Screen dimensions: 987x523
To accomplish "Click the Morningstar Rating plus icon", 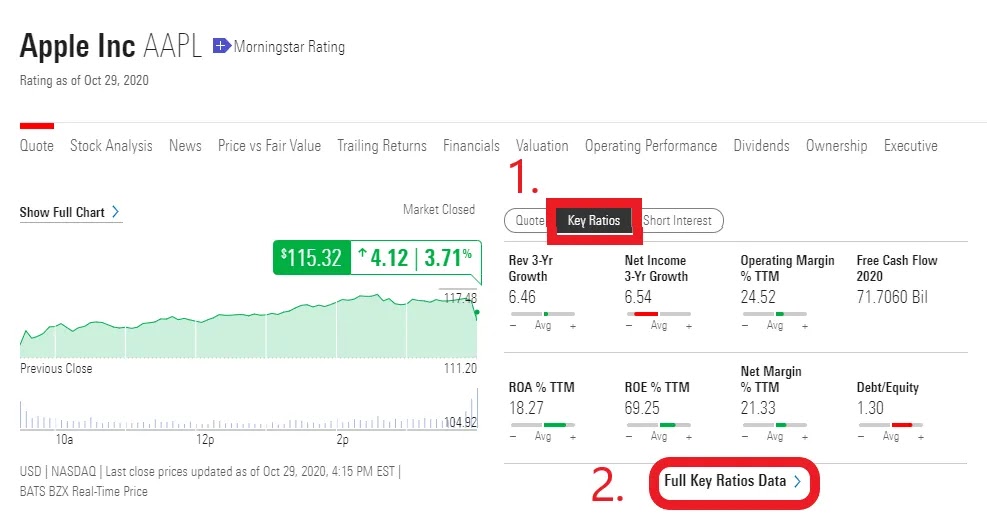I will [x=222, y=46].
